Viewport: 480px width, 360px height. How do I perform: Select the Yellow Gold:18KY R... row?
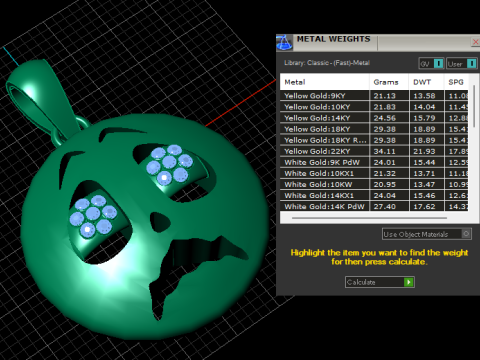tap(374, 140)
